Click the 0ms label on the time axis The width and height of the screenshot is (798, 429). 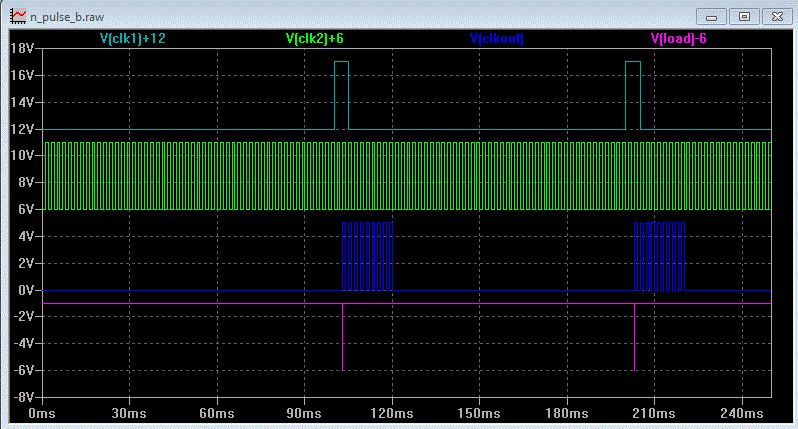point(42,413)
